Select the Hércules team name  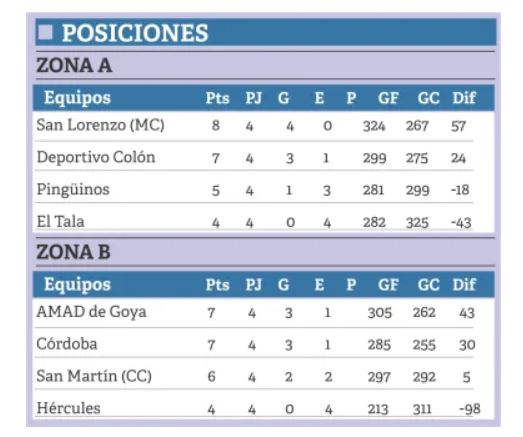[x=68, y=408]
